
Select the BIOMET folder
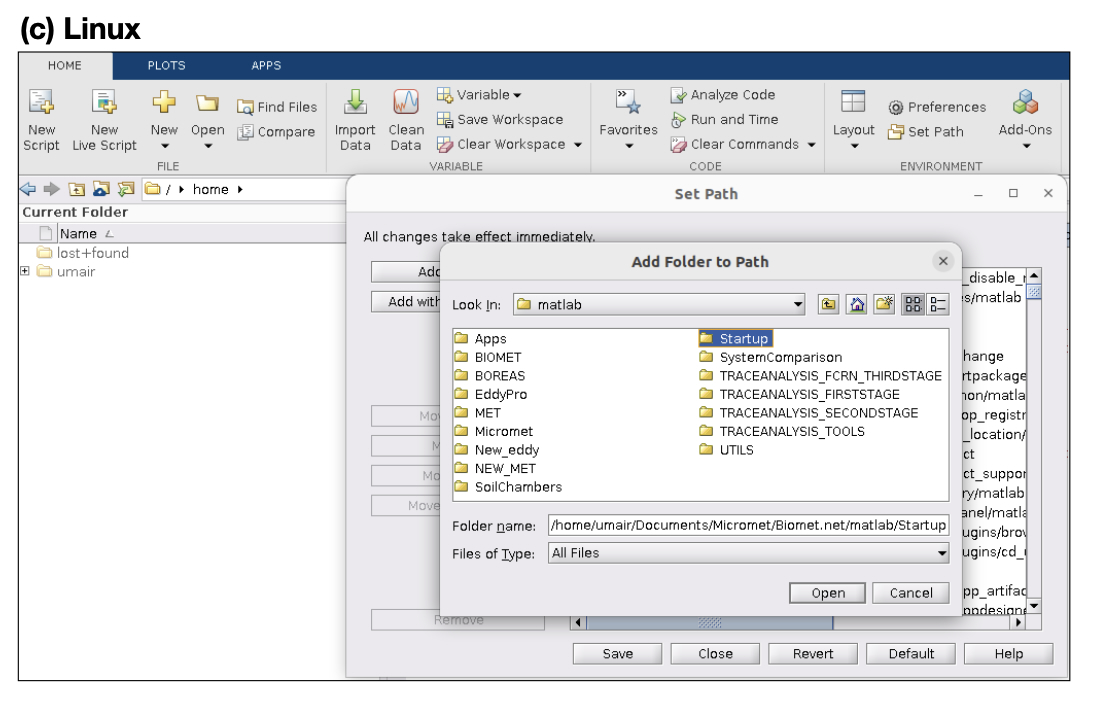488,357
